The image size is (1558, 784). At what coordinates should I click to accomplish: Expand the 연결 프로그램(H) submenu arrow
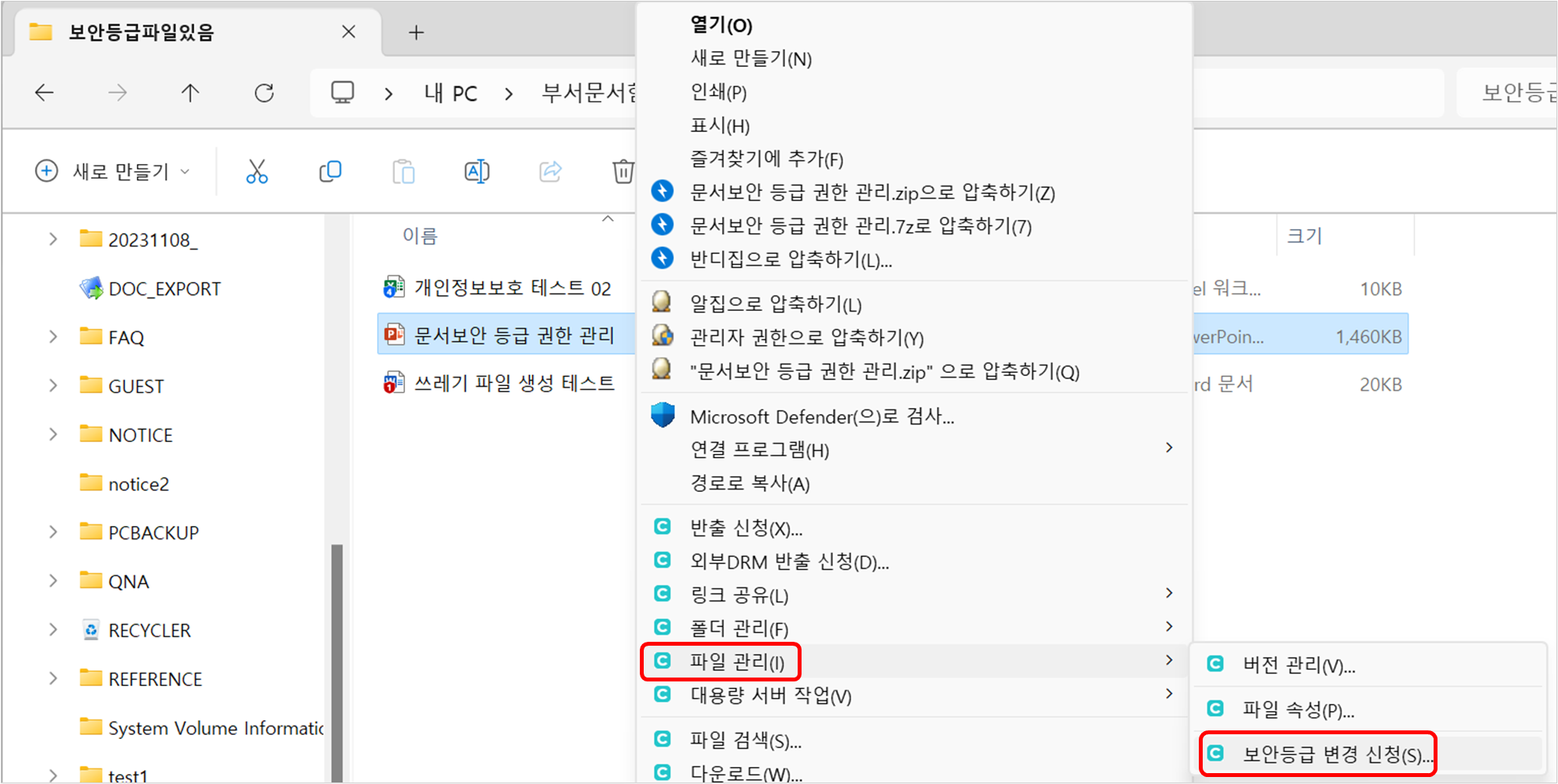1168,448
